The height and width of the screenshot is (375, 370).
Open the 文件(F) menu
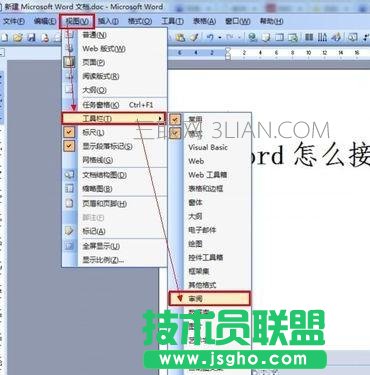pos(14,21)
